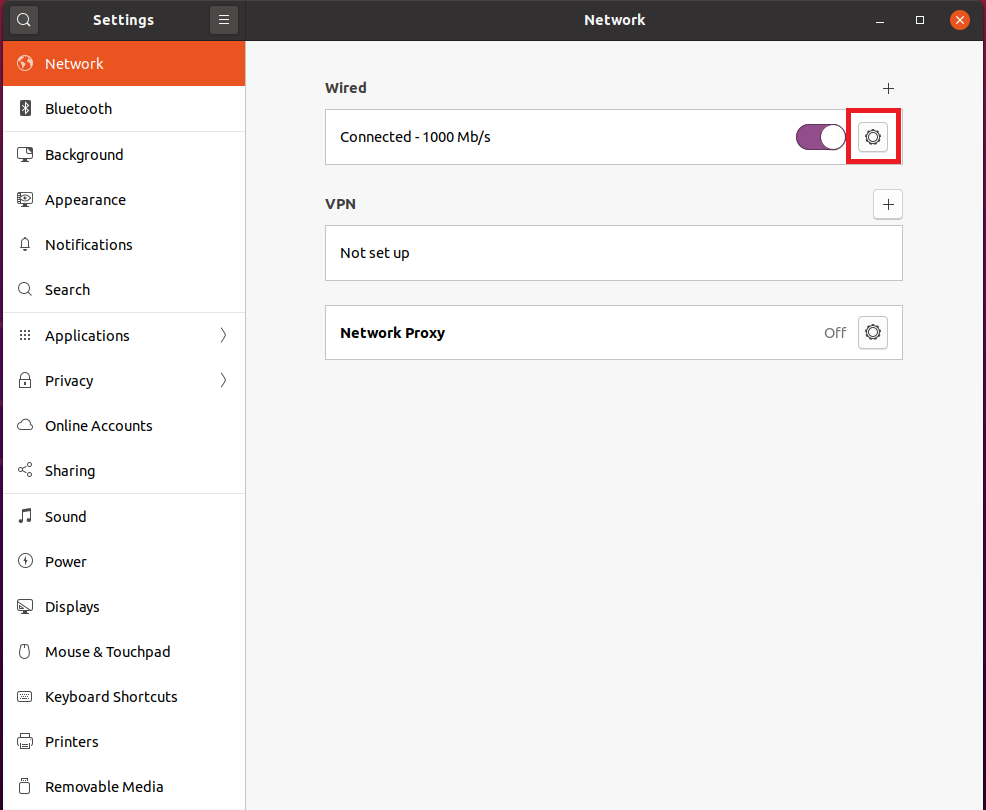The width and height of the screenshot is (986, 810).
Task: Open the hamburger menu in Settings header
Action: [x=224, y=20]
